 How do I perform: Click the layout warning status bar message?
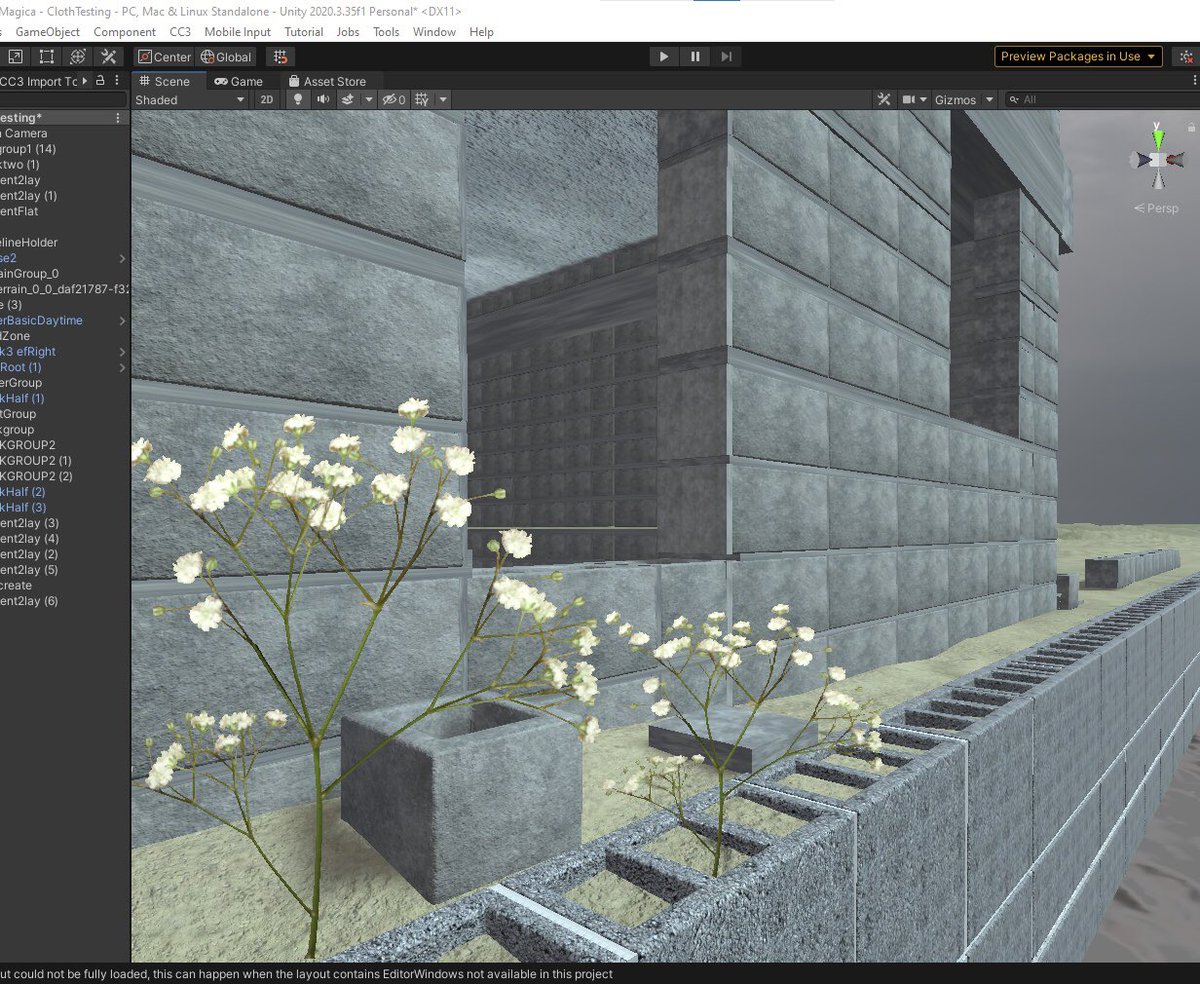pyautogui.click(x=306, y=974)
